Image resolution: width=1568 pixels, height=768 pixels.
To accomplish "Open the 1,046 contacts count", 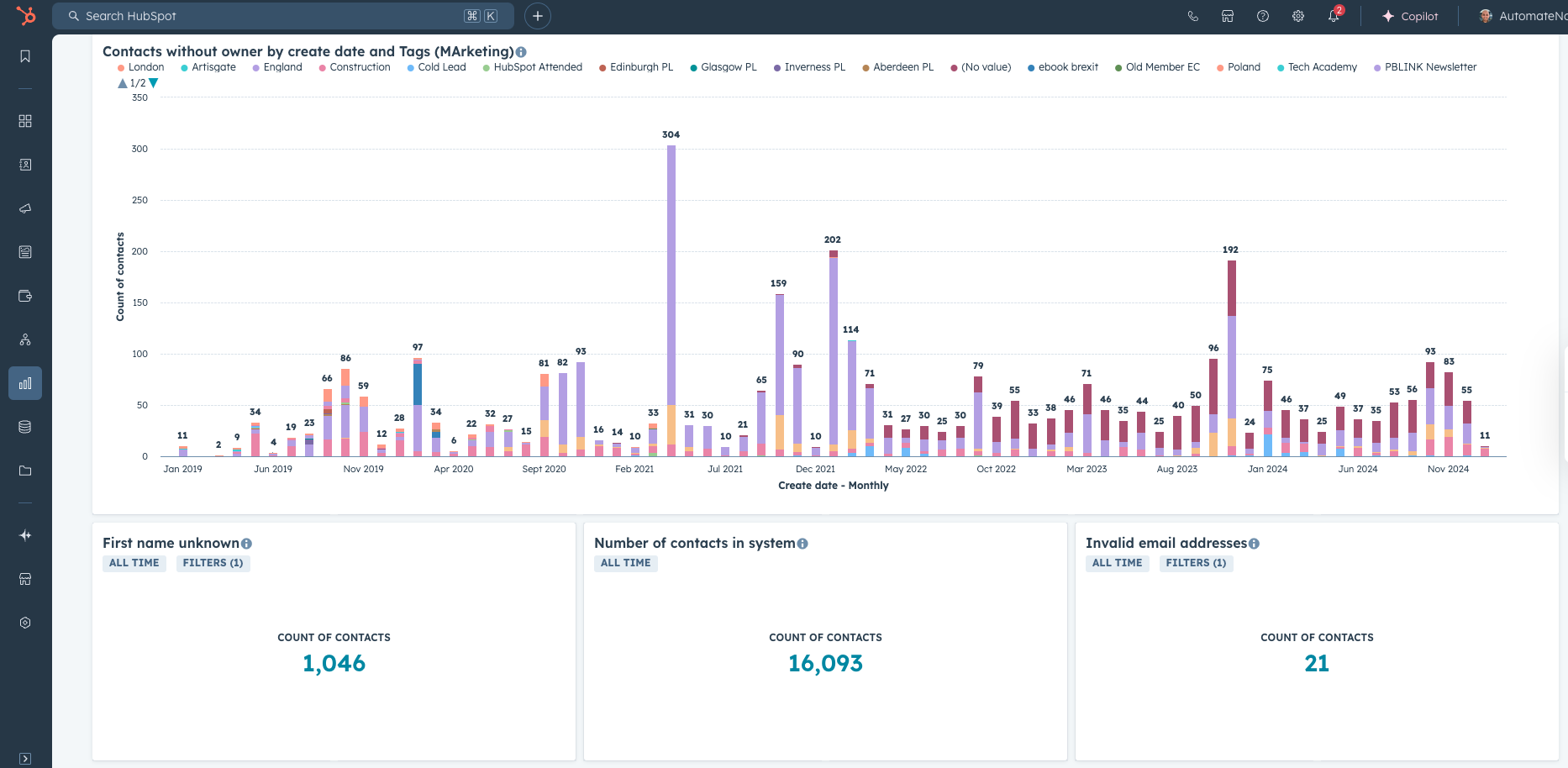I will click(334, 664).
